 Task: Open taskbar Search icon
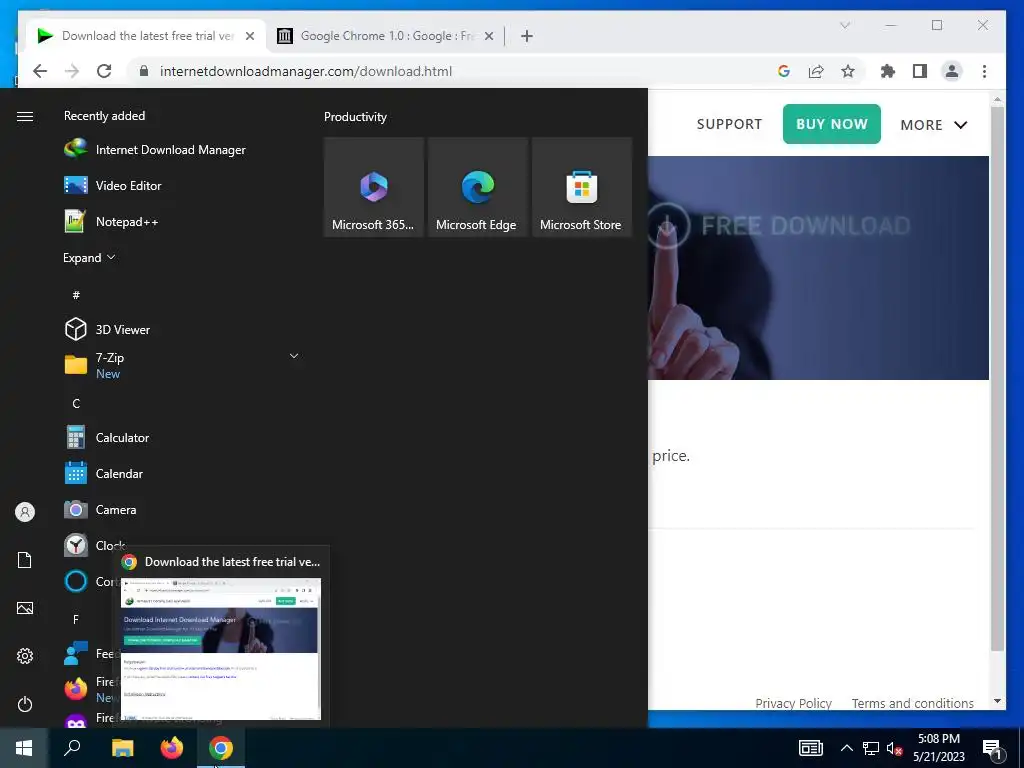(72, 748)
